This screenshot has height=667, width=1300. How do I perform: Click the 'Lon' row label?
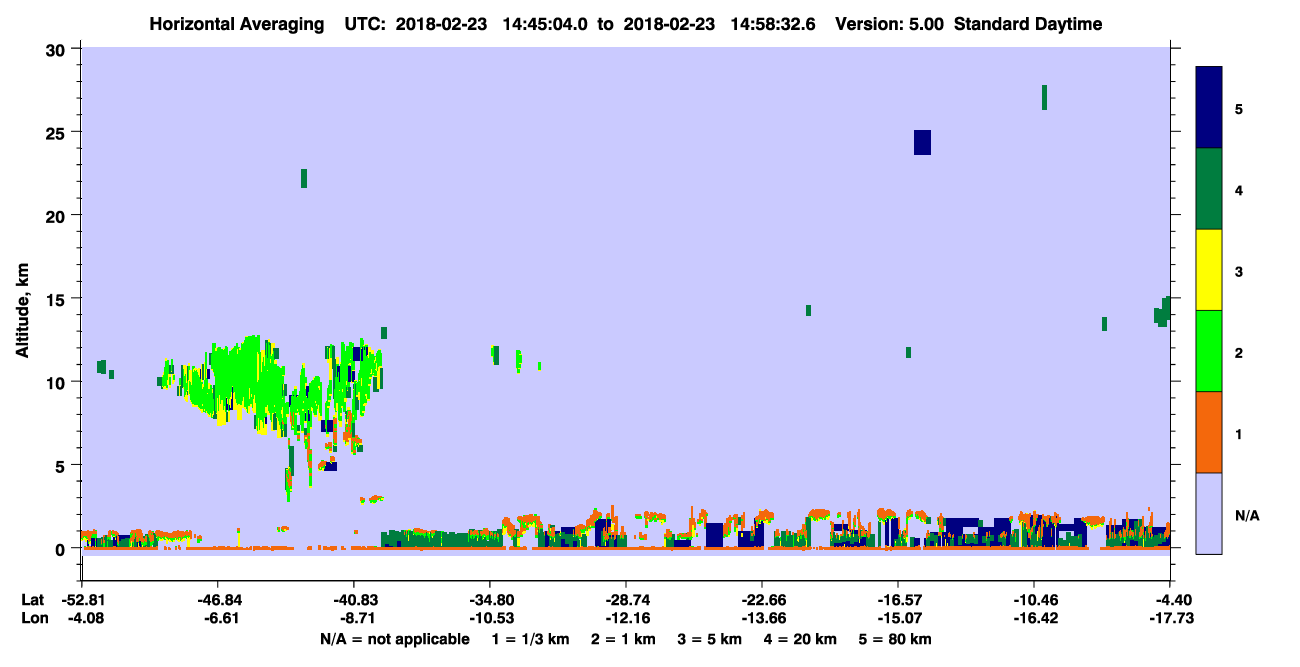click(34, 618)
